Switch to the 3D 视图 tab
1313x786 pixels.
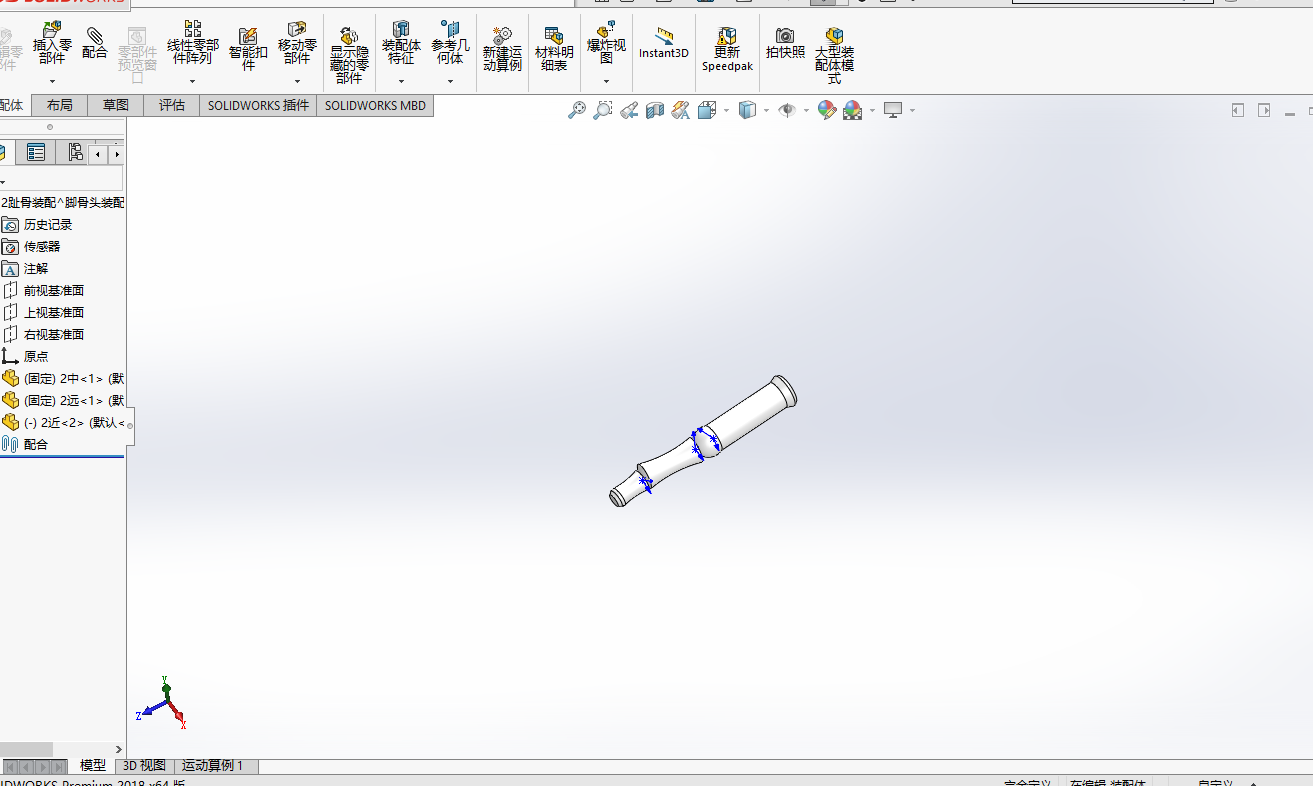tap(144, 766)
